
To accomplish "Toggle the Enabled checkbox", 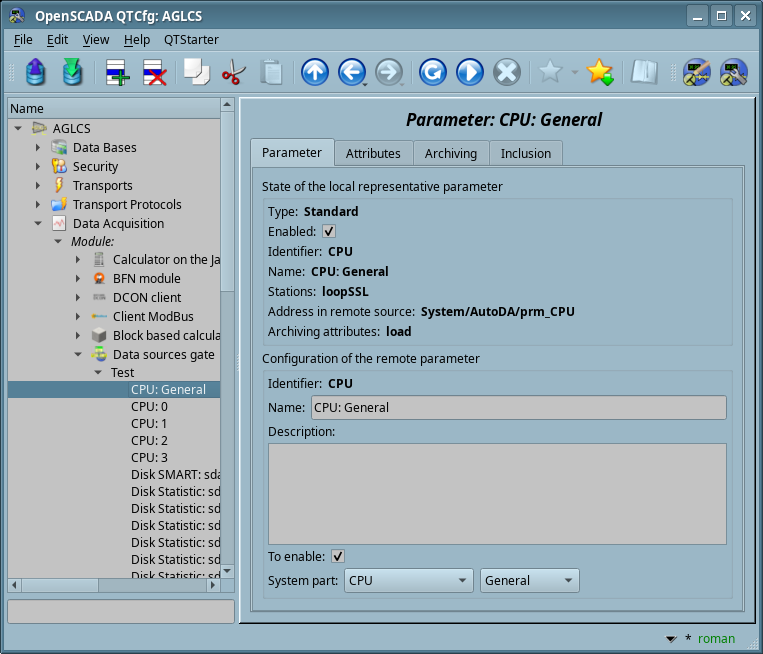I will coord(329,231).
